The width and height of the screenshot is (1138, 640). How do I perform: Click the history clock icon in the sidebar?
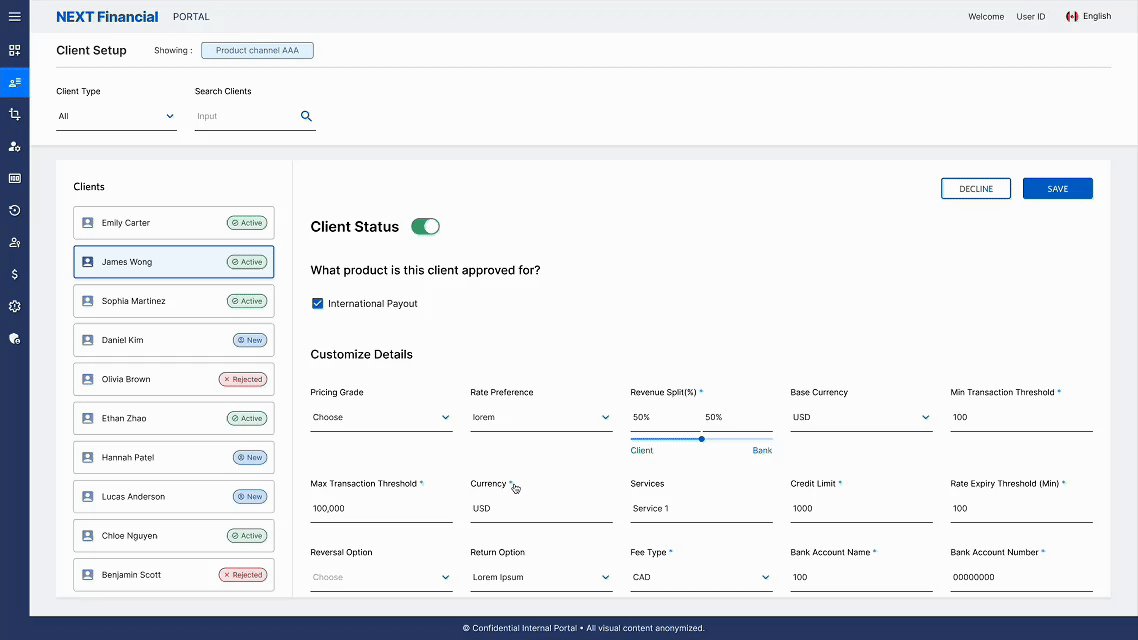14,210
